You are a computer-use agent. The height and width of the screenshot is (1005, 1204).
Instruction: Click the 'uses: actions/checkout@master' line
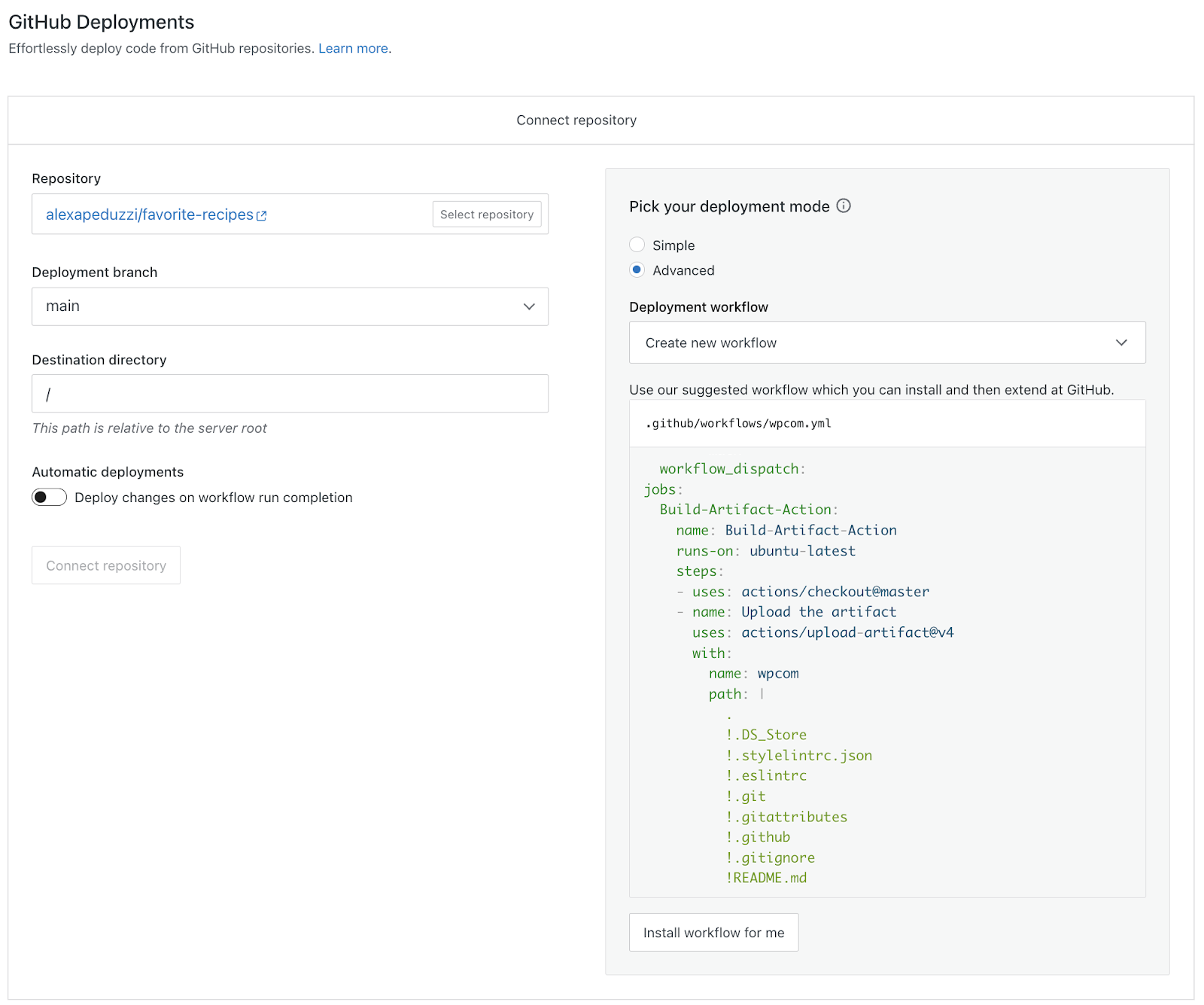click(x=803, y=592)
